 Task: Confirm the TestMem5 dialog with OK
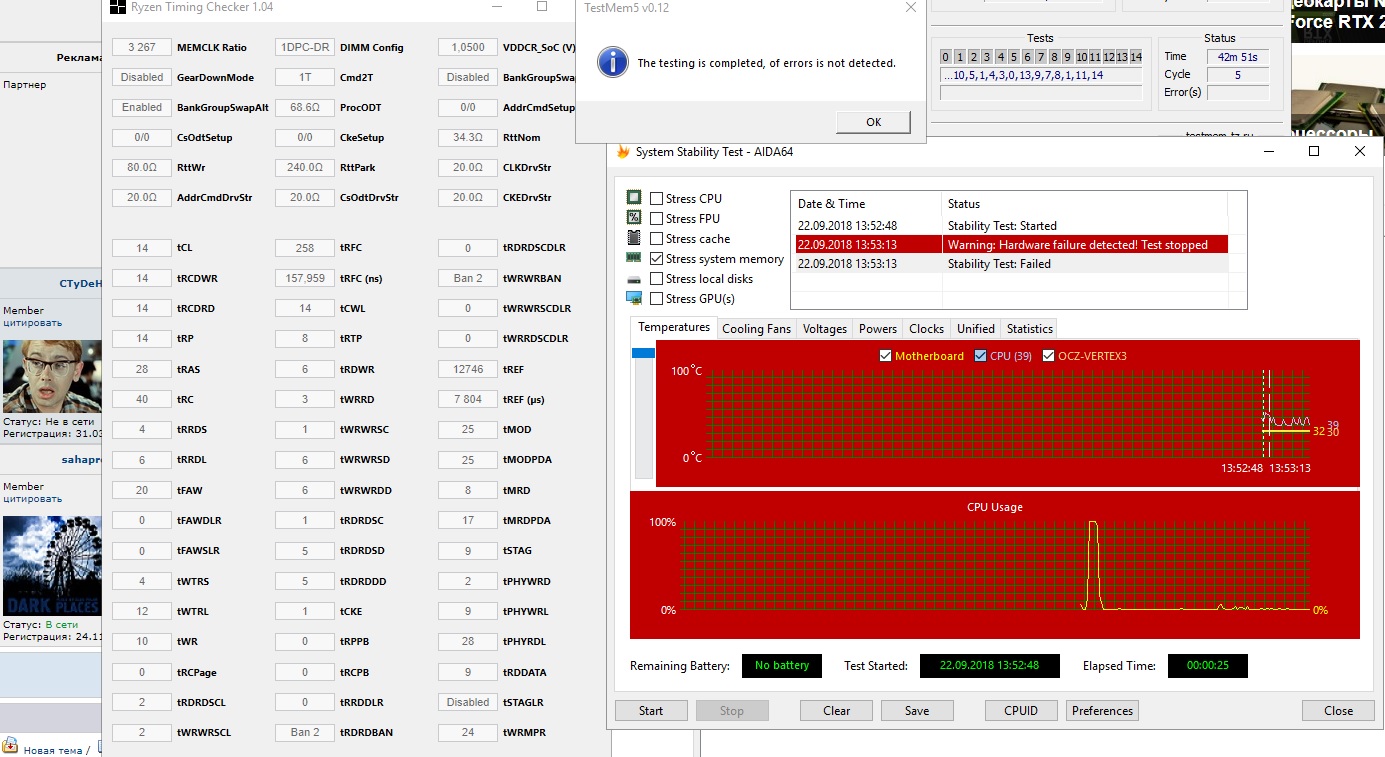(x=873, y=122)
